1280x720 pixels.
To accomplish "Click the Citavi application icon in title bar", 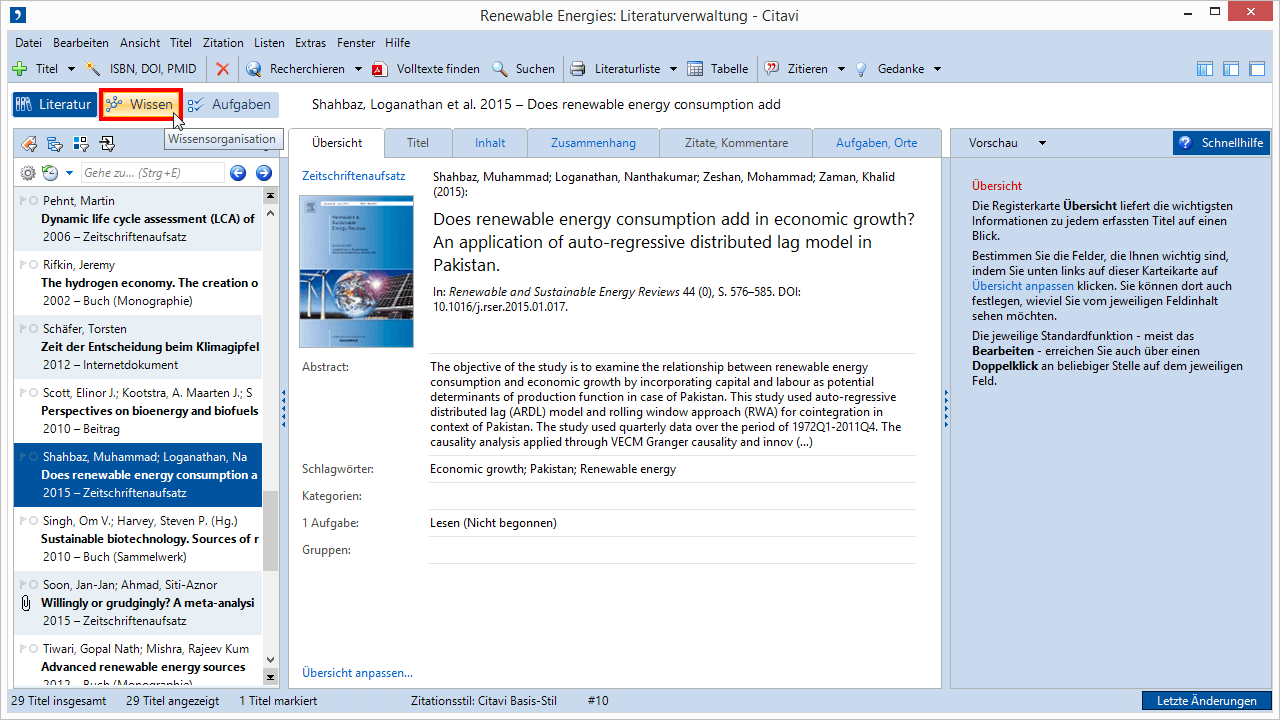I will coord(18,15).
